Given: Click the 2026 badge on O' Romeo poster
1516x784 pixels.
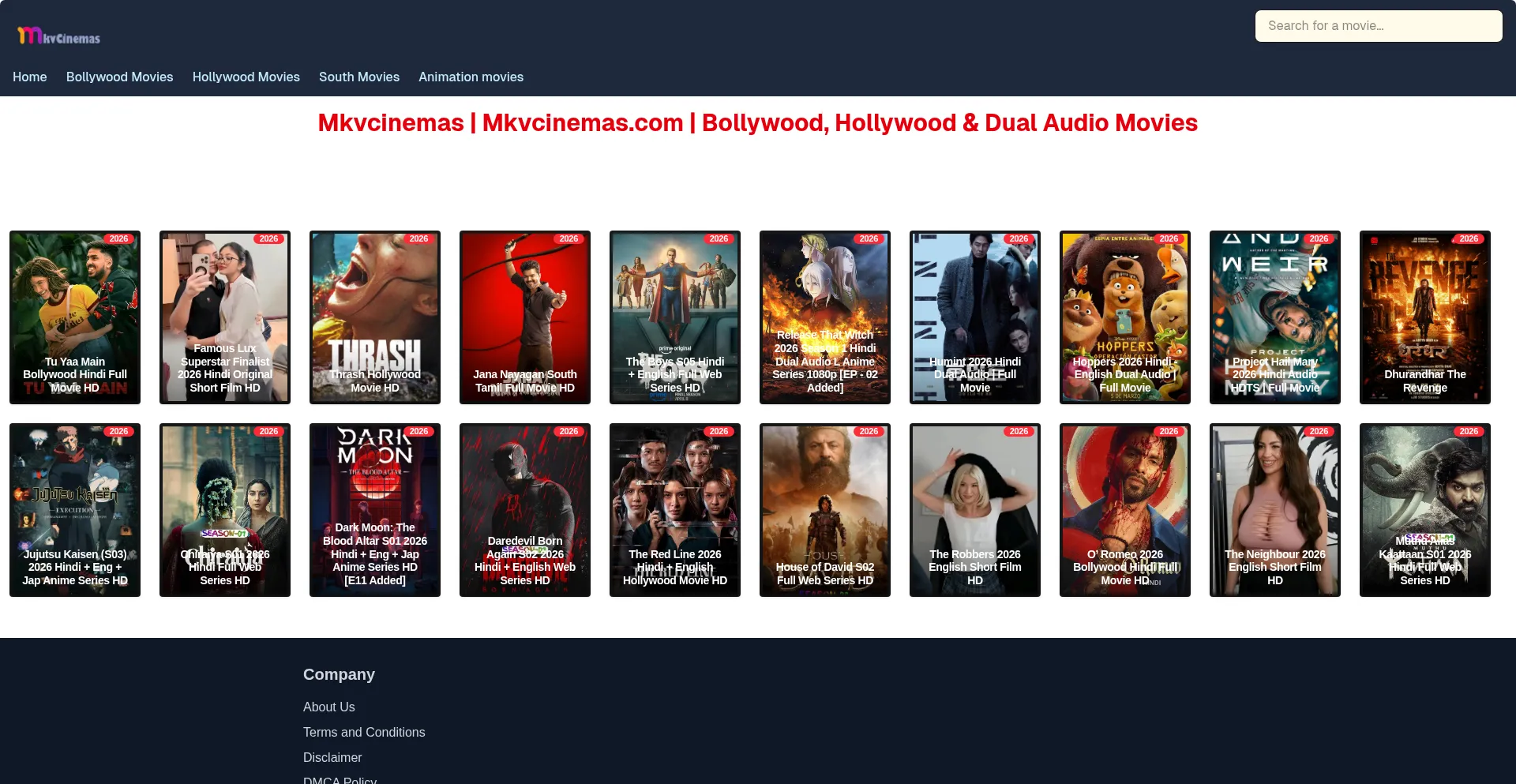Looking at the screenshot, I should 1169,431.
